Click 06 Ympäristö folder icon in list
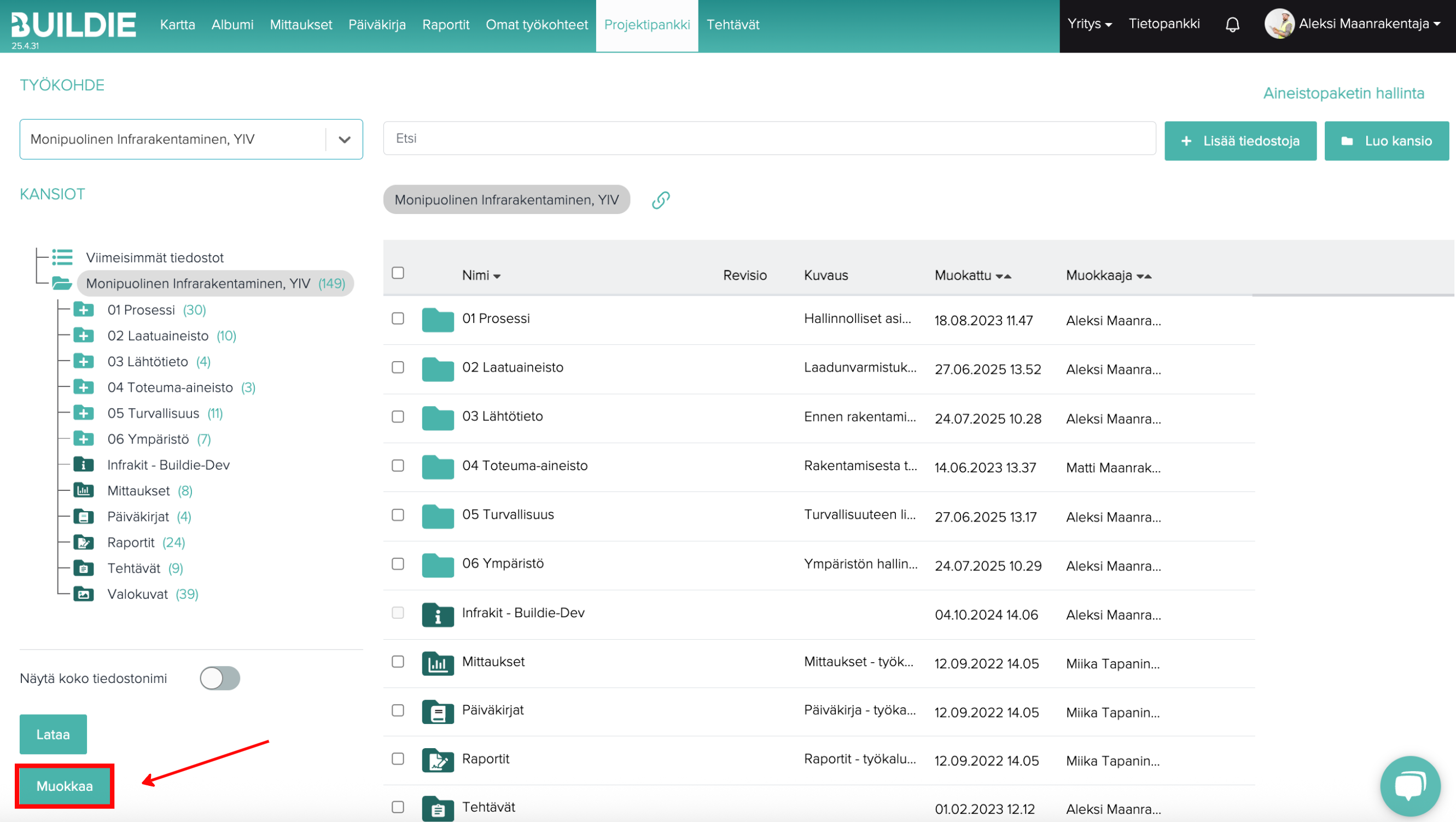 (438, 565)
